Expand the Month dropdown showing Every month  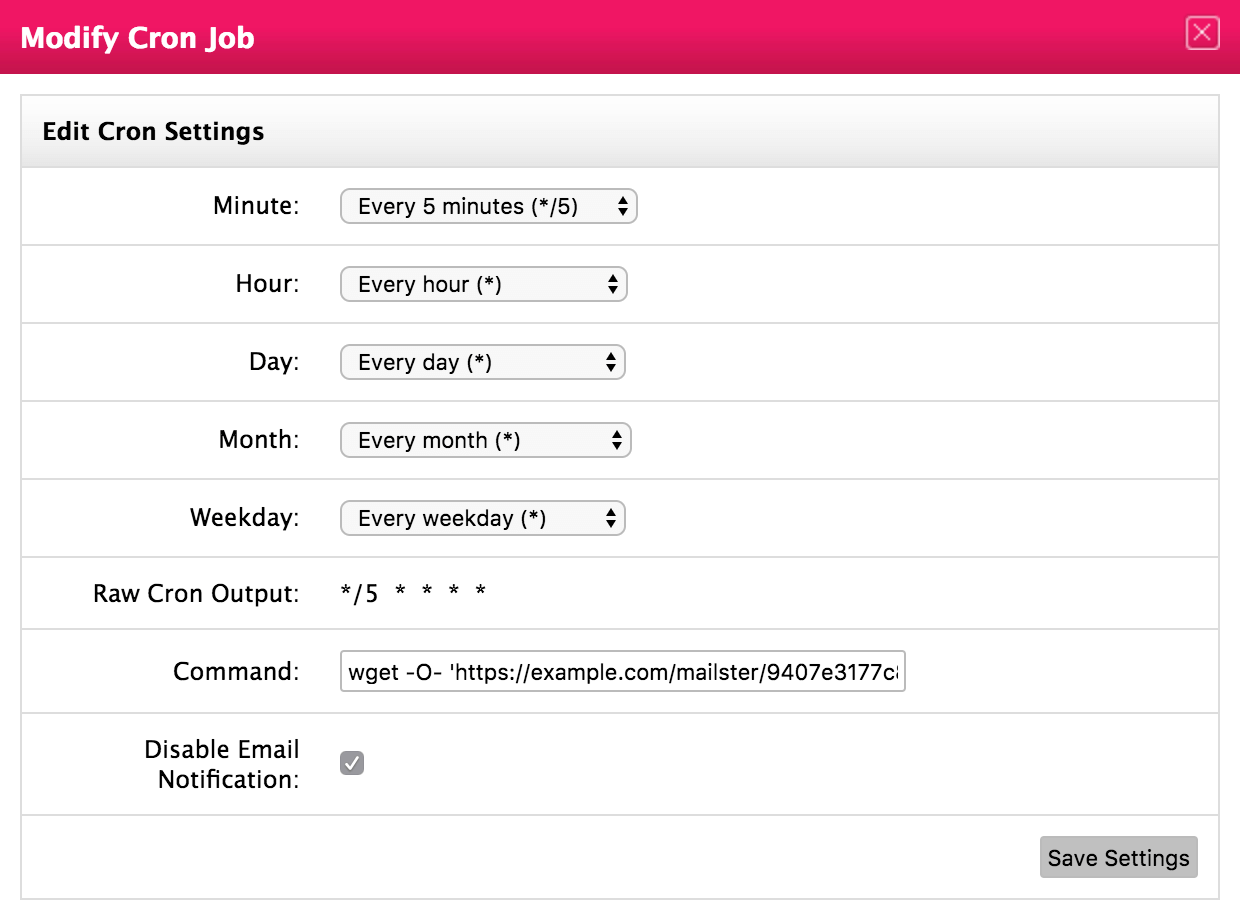point(485,441)
